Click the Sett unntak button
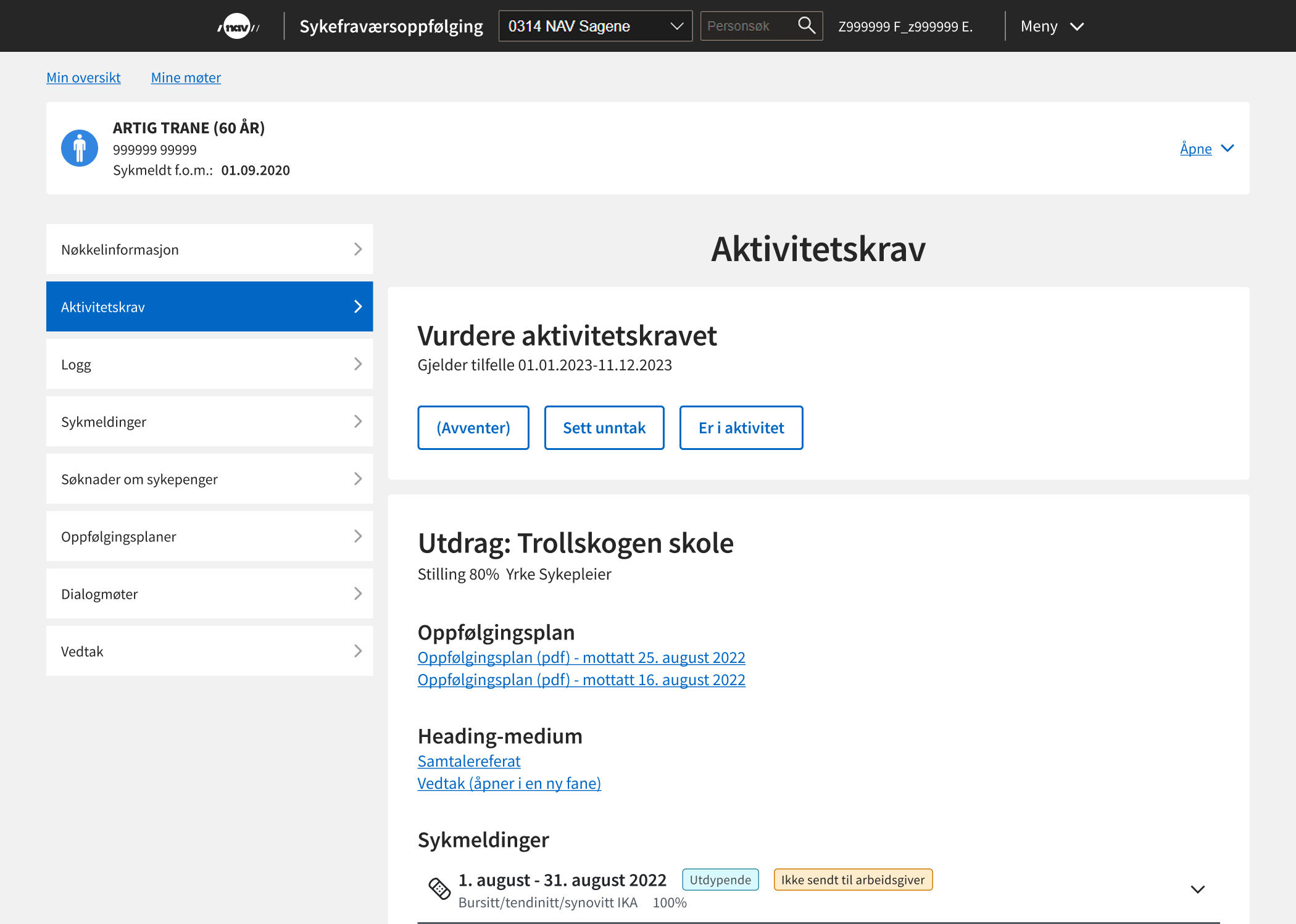Viewport: 1296px width, 924px height. 604,428
